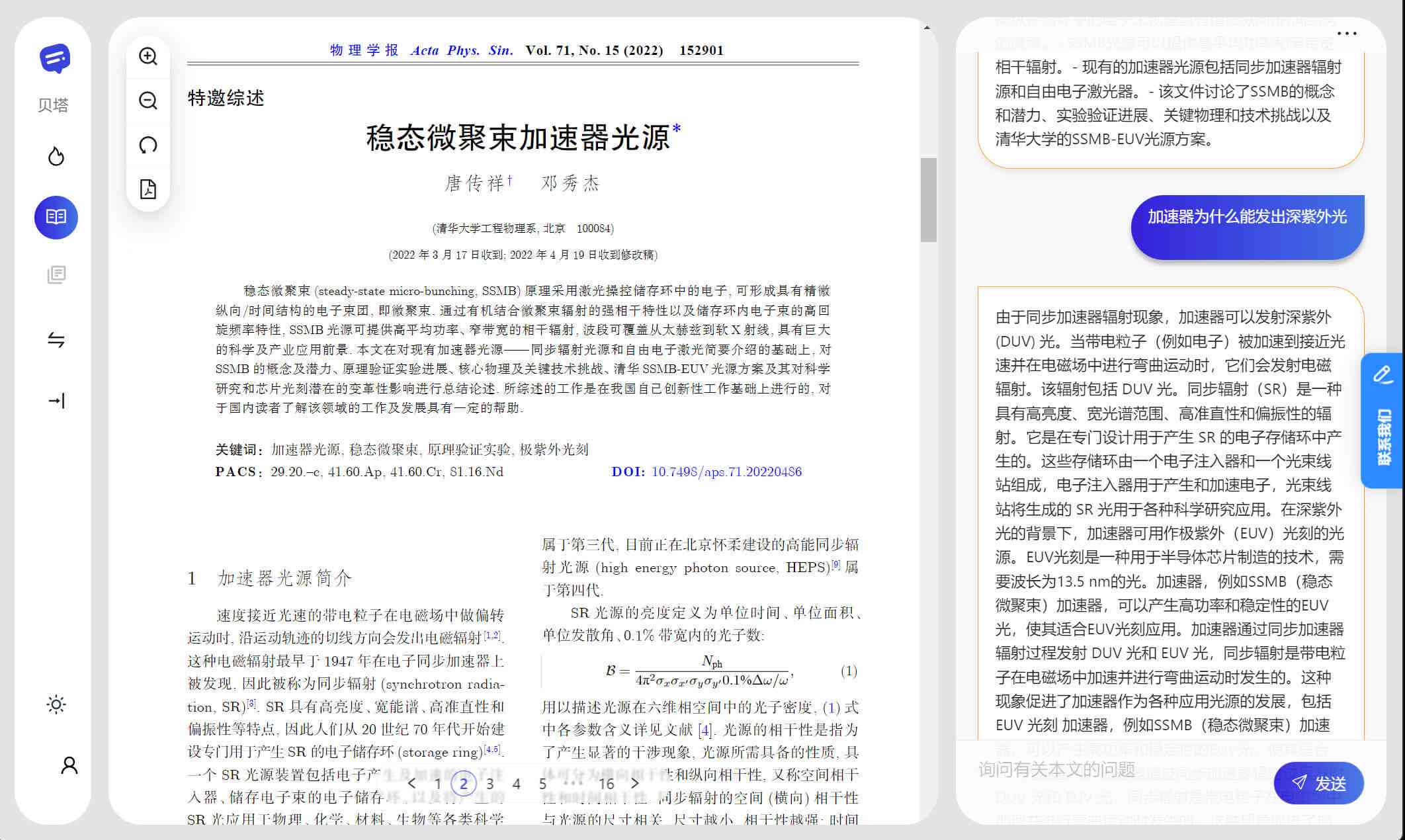1405x840 pixels.
Task: Click the PDF viewer vertical scrollbar thumb
Action: (928, 200)
